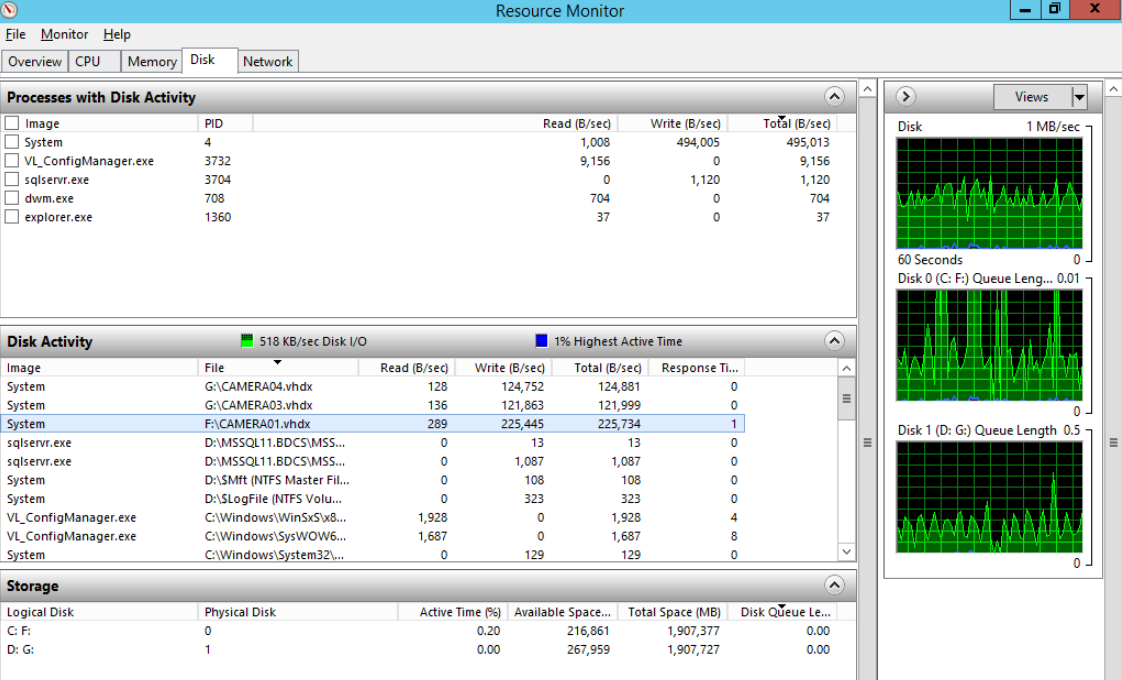Click the Resource Monitor title bar icon
The width and height of the screenshot is (1122, 680).
[11, 11]
